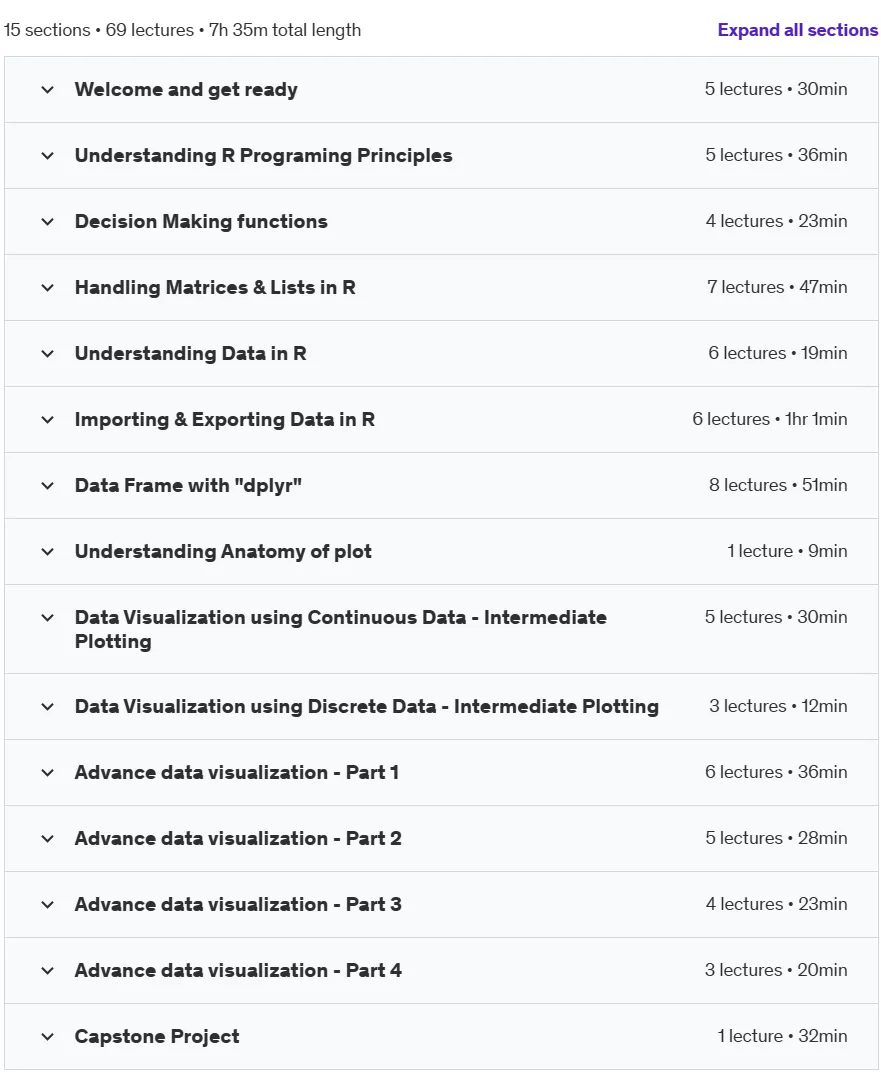
Task: Select Advance data visualization - Part 3 title
Action: (x=238, y=904)
